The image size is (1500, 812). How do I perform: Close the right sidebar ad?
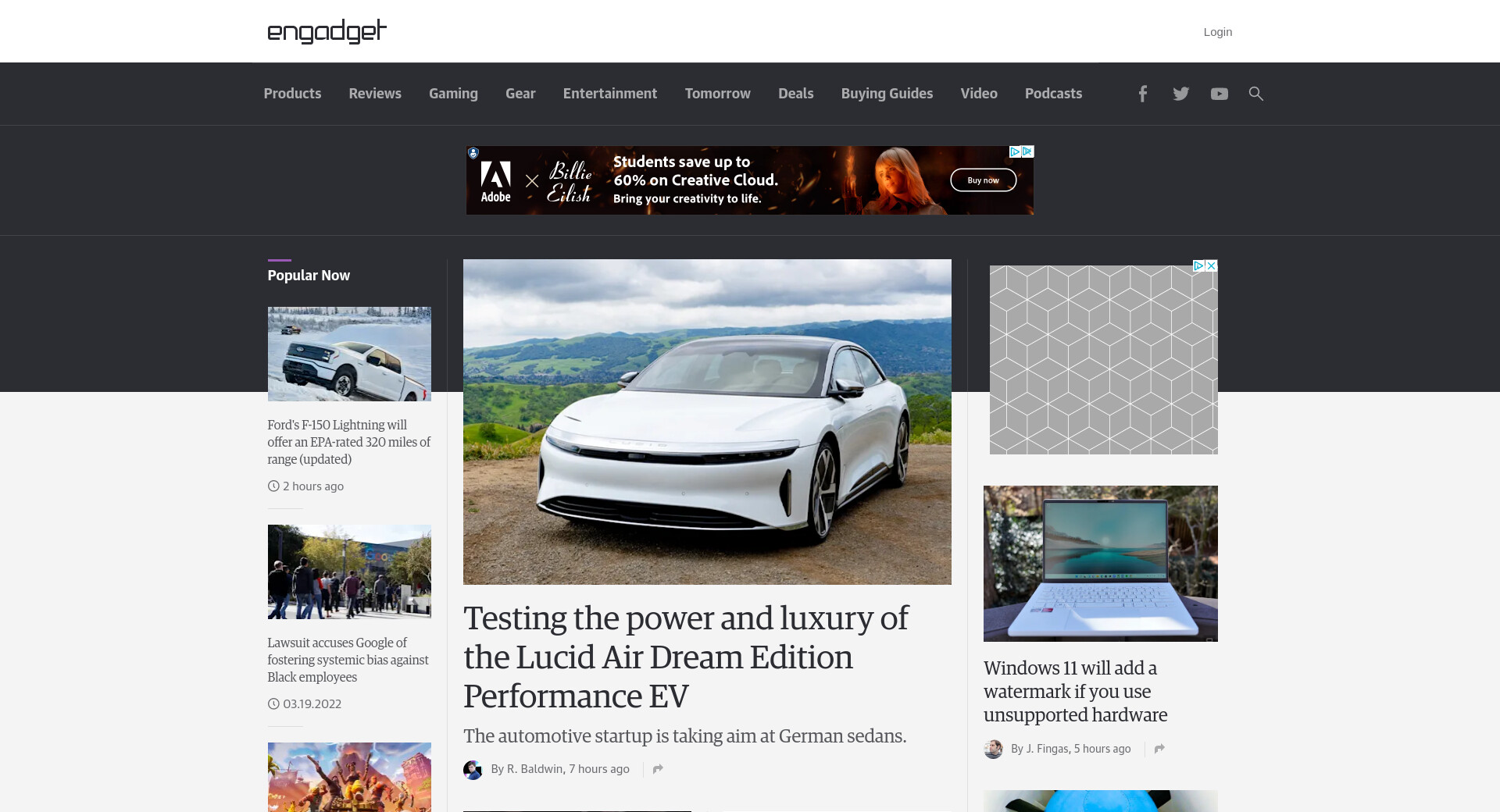pos(1211,265)
